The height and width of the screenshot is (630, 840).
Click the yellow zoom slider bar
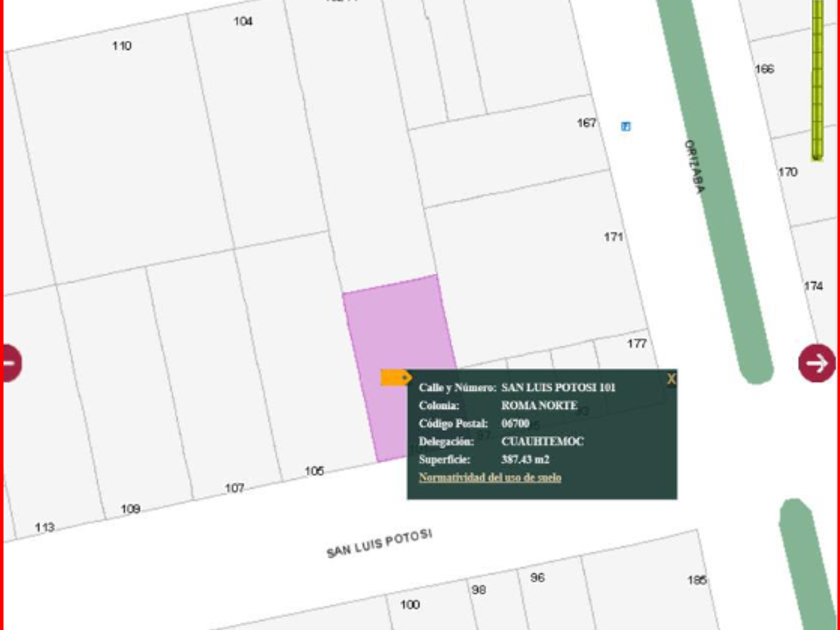817,80
